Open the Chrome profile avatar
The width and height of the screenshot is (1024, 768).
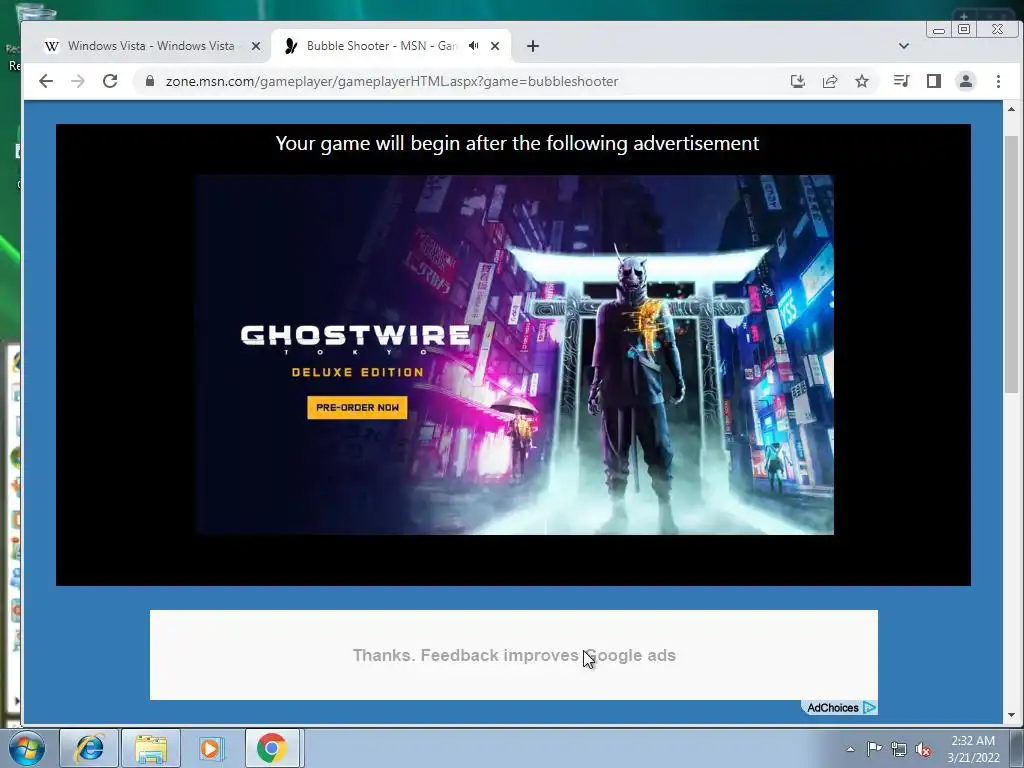click(x=966, y=81)
